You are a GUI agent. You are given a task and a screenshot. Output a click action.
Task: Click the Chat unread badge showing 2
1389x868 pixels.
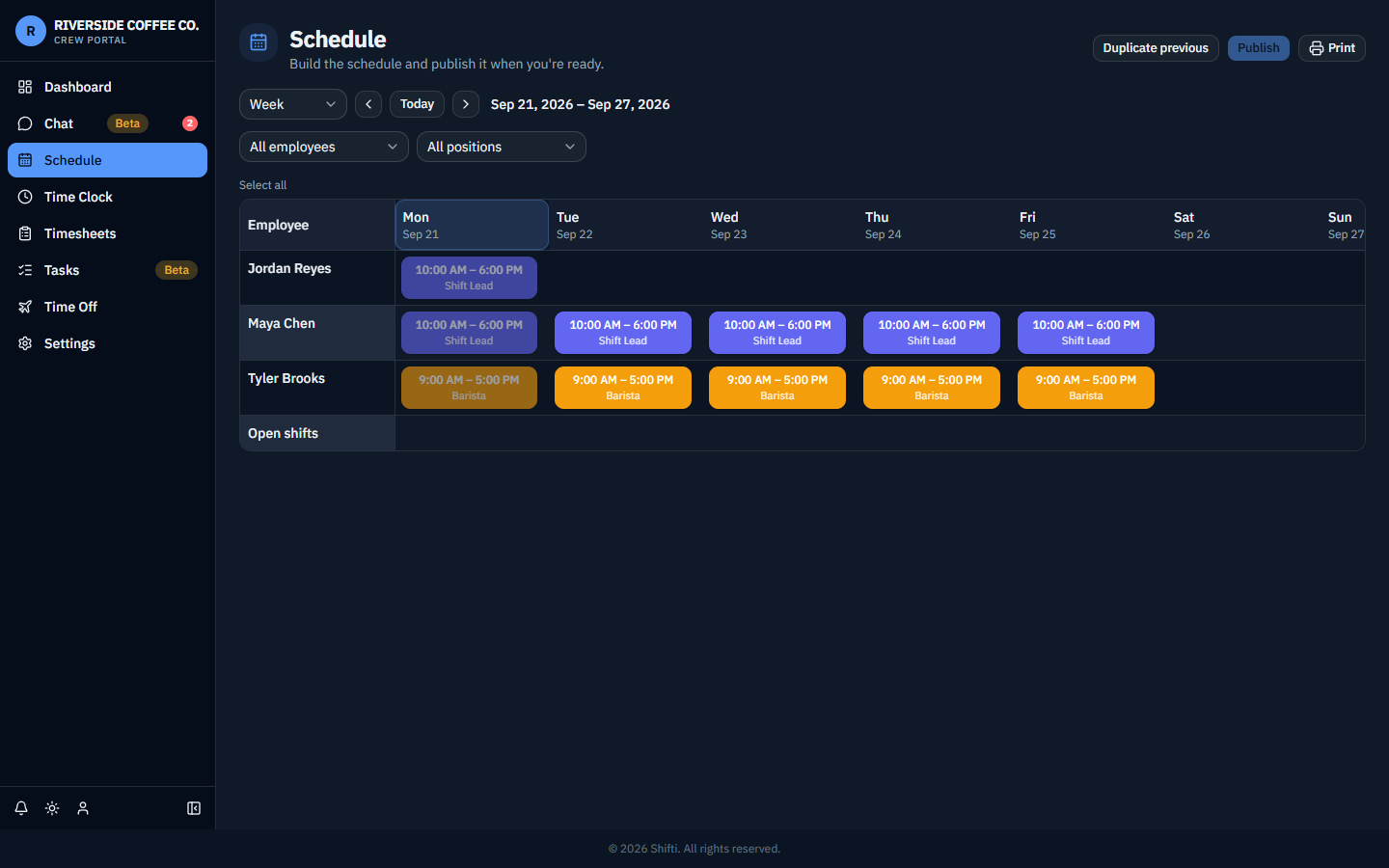coord(190,123)
